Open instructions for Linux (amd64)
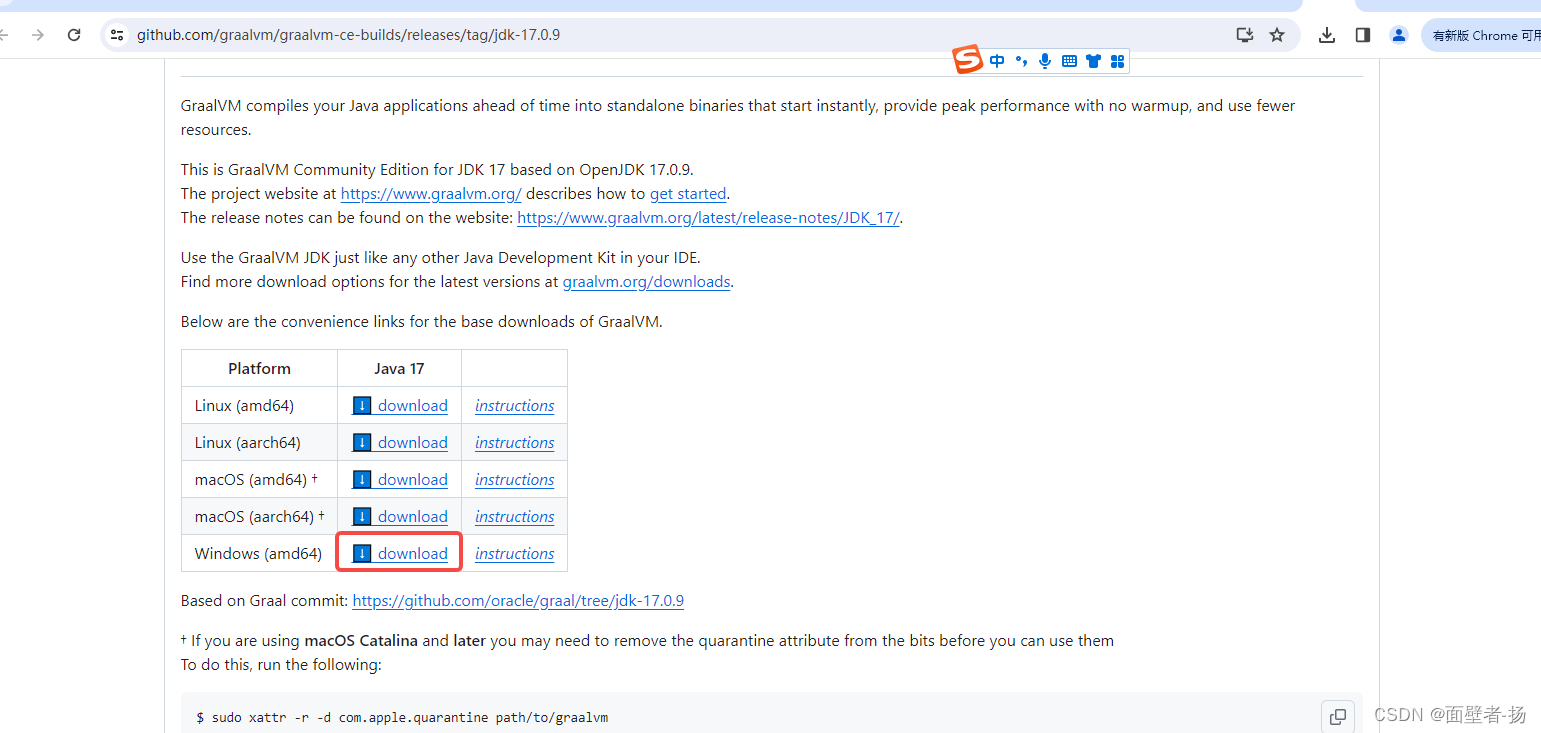This screenshot has height=733, width=1541. click(x=515, y=406)
